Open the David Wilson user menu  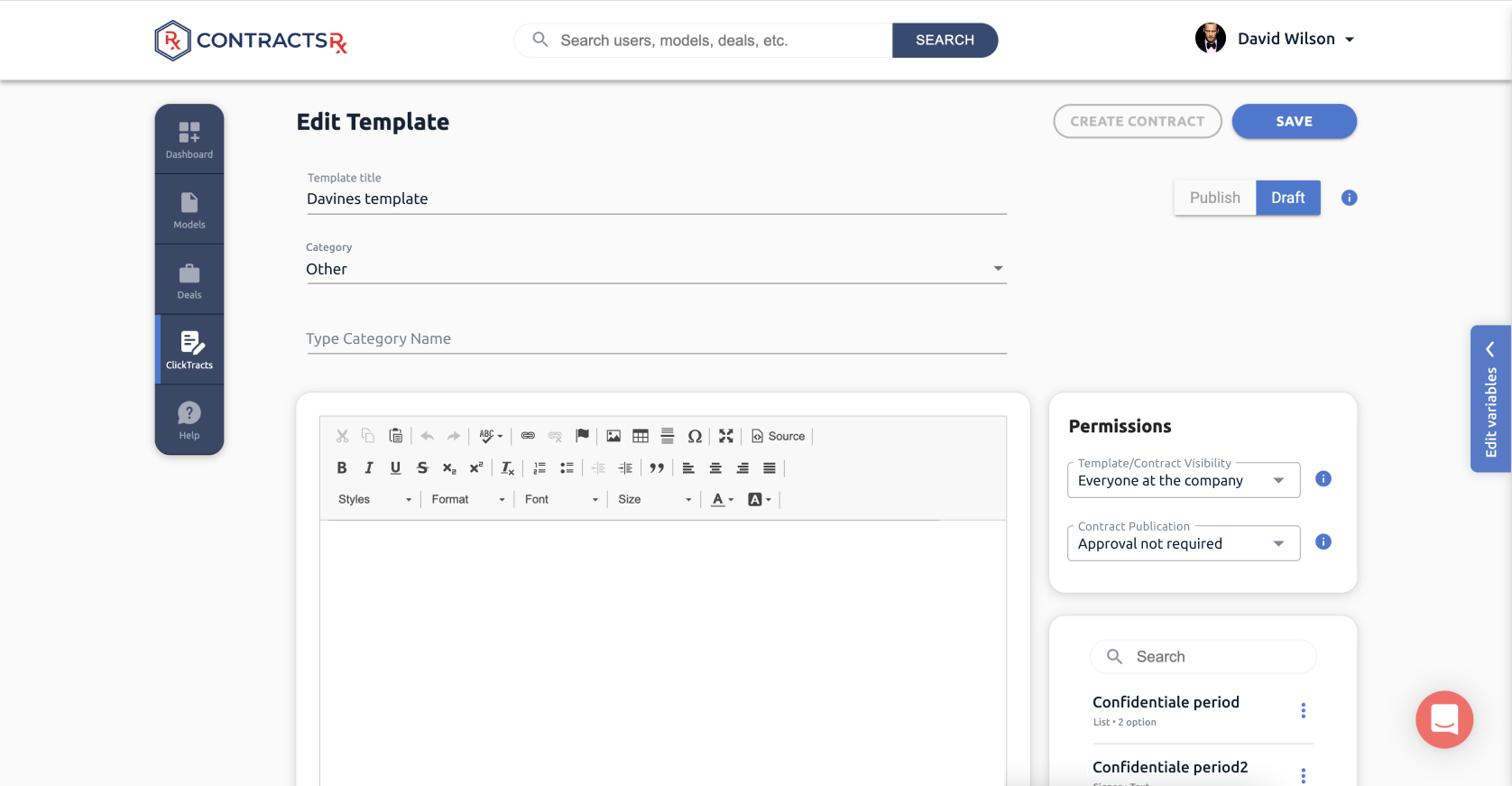point(1295,39)
